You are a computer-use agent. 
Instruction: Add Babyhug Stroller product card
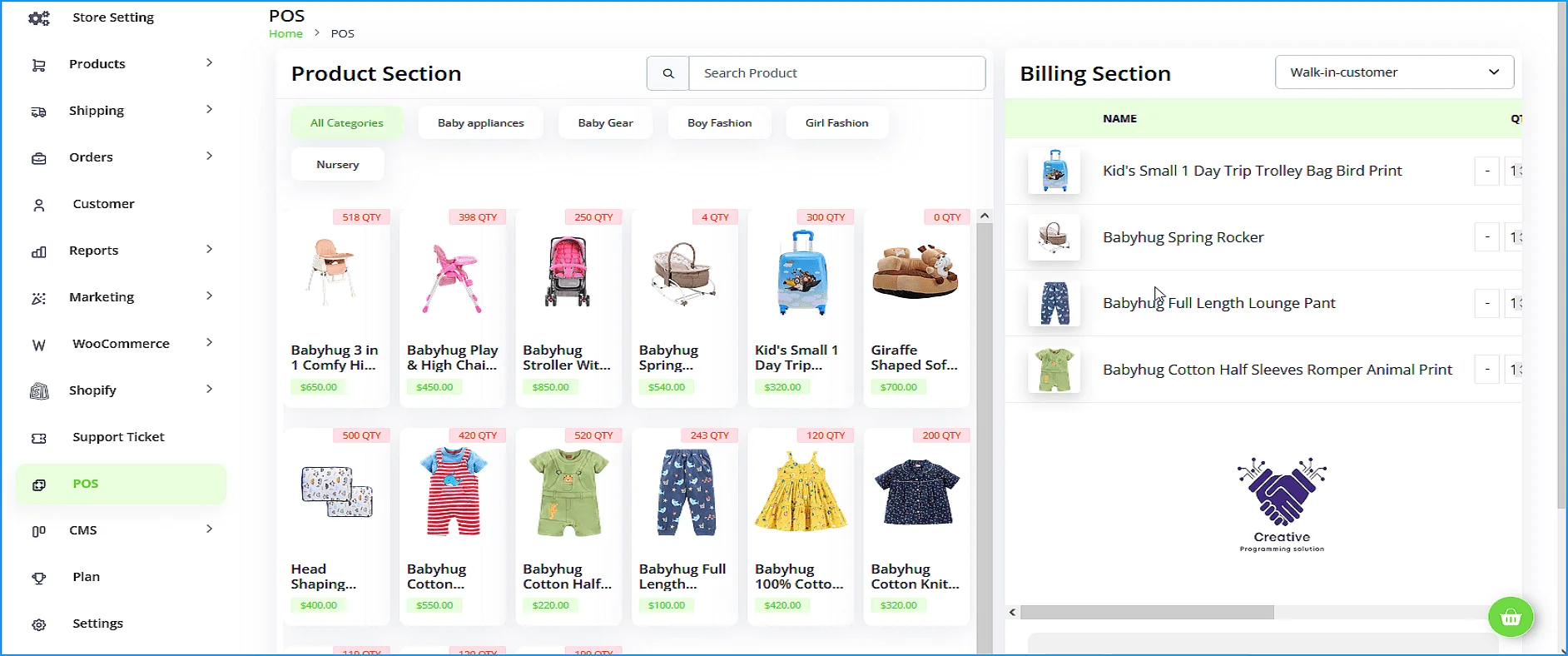568,308
